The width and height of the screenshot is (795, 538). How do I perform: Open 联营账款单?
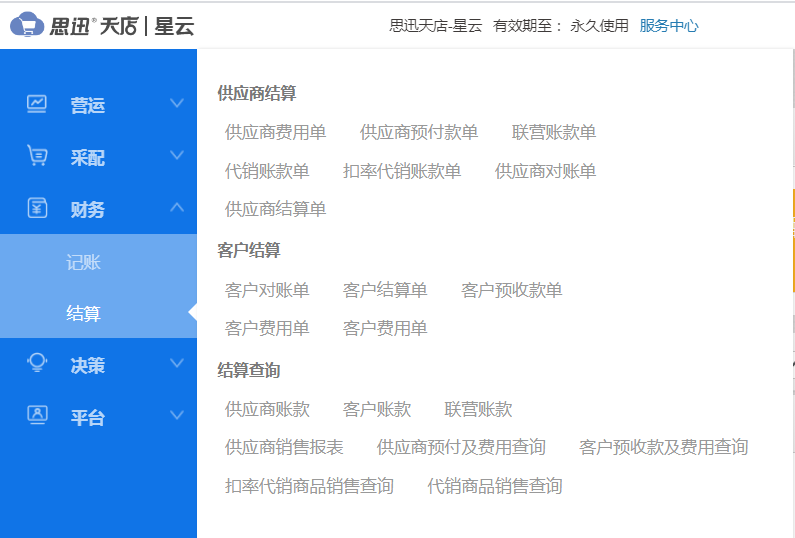(554, 132)
